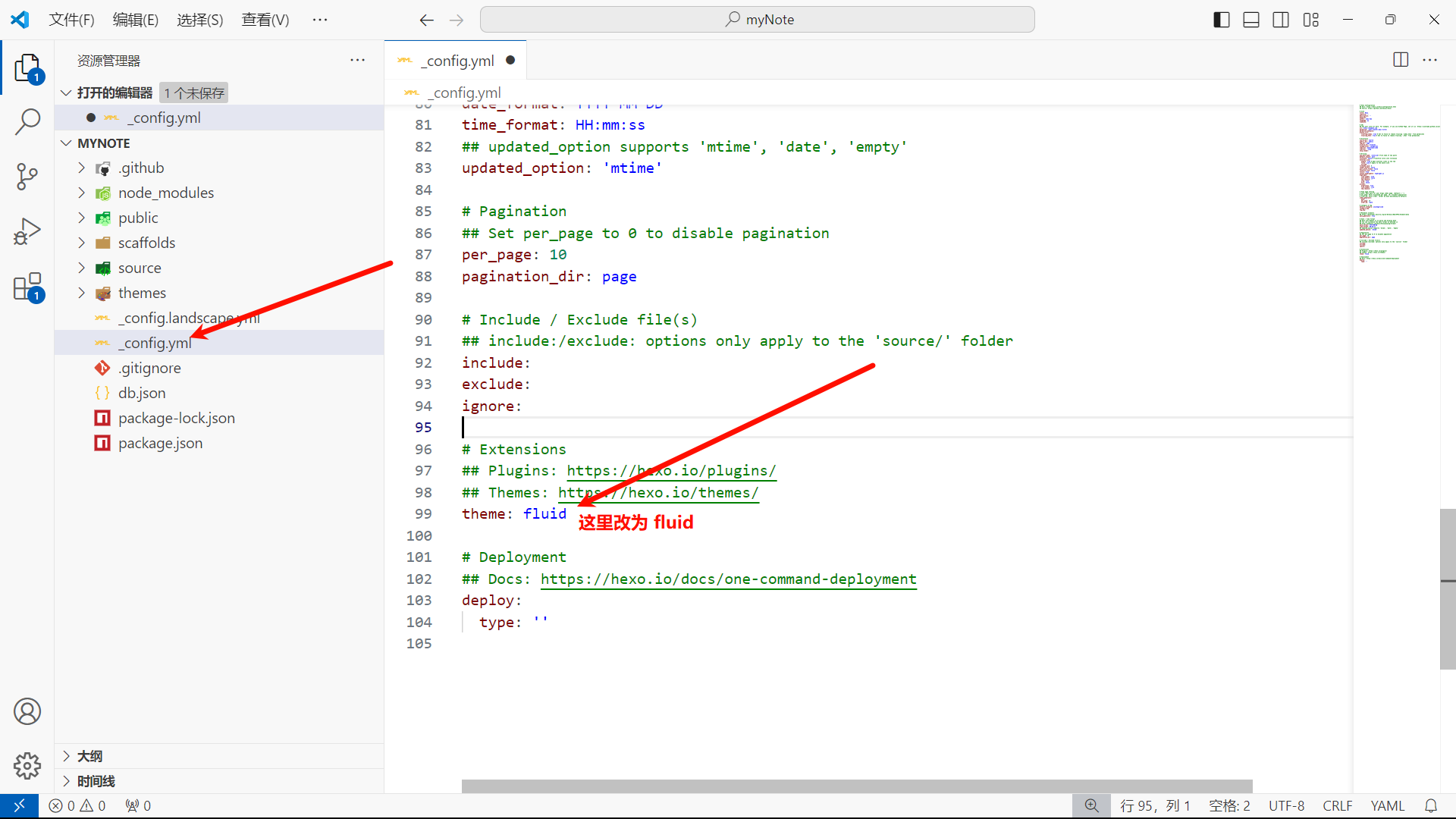Open the Manage gear settings
The width and height of the screenshot is (1456, 819).
pyautogui.click(x=27, y=766)
